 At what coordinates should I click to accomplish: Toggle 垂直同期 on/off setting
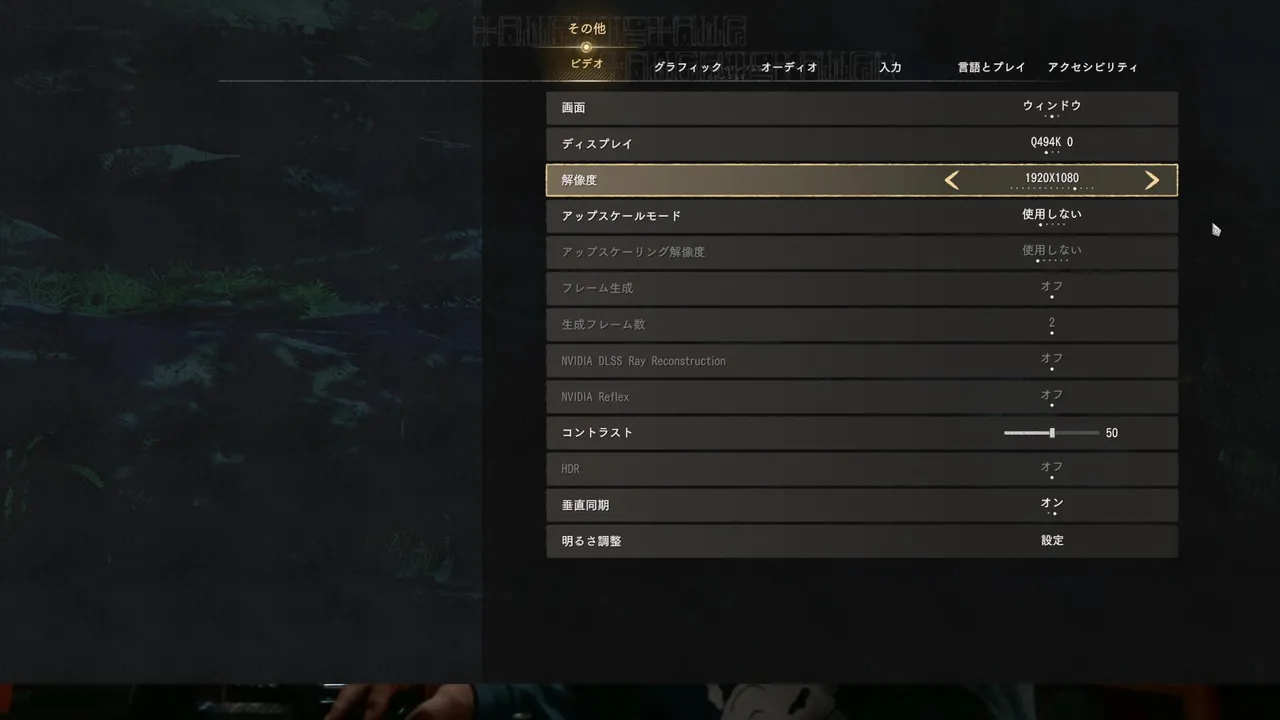(x=1052, y=504)
